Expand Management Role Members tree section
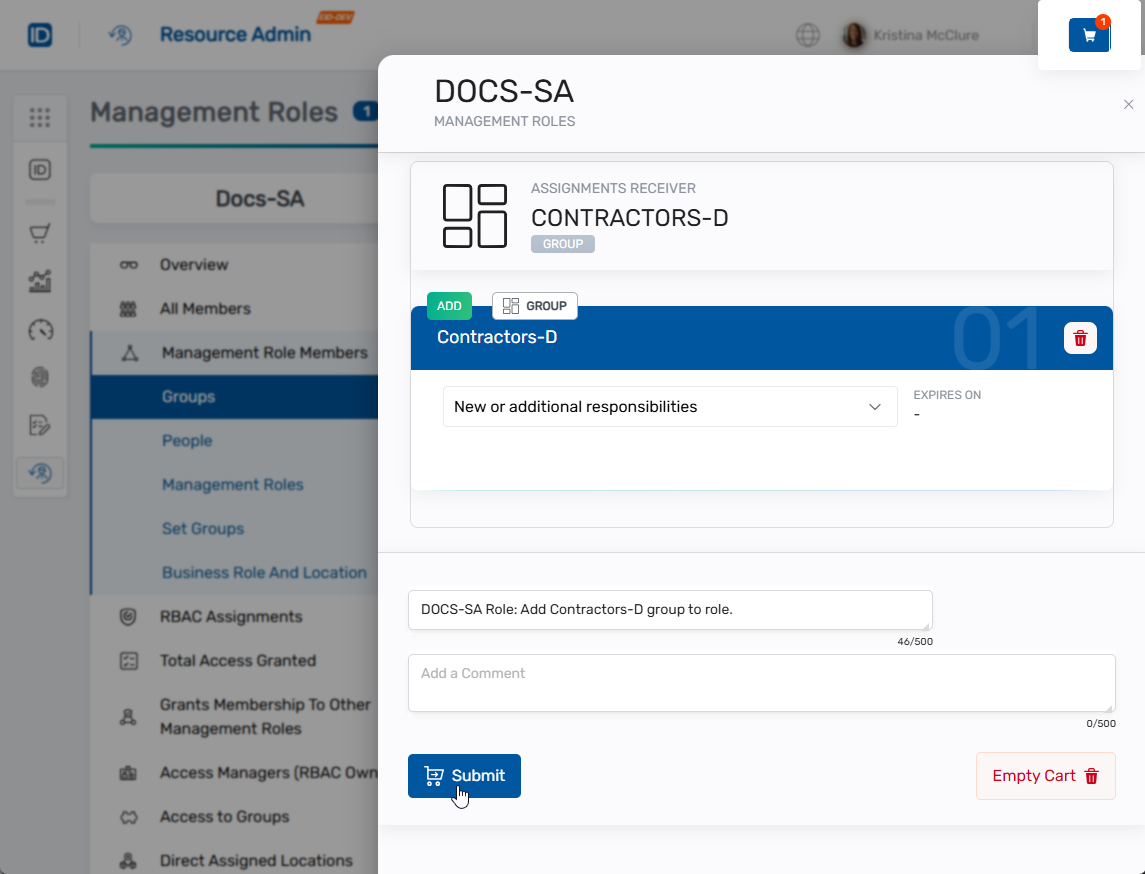The height and width of the screenshot is (874, 1145). click(264, 353)
